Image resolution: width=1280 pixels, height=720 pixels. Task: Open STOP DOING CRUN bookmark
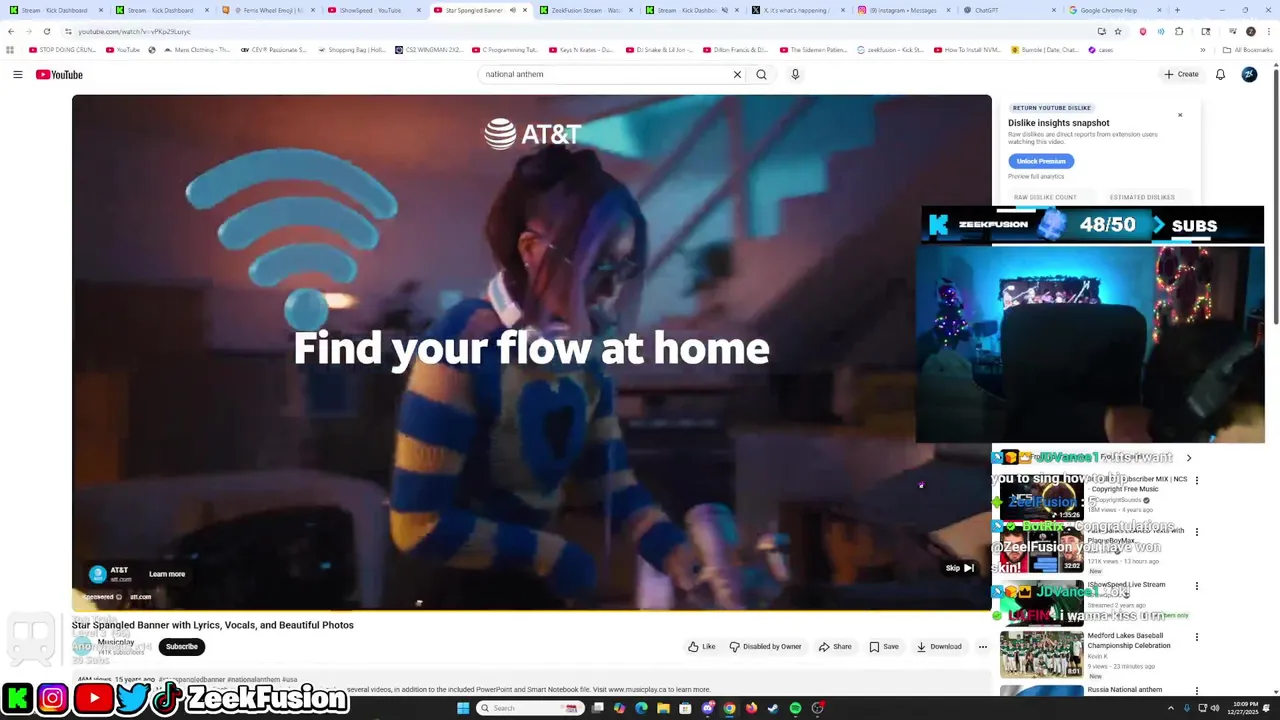click(62, 50)
